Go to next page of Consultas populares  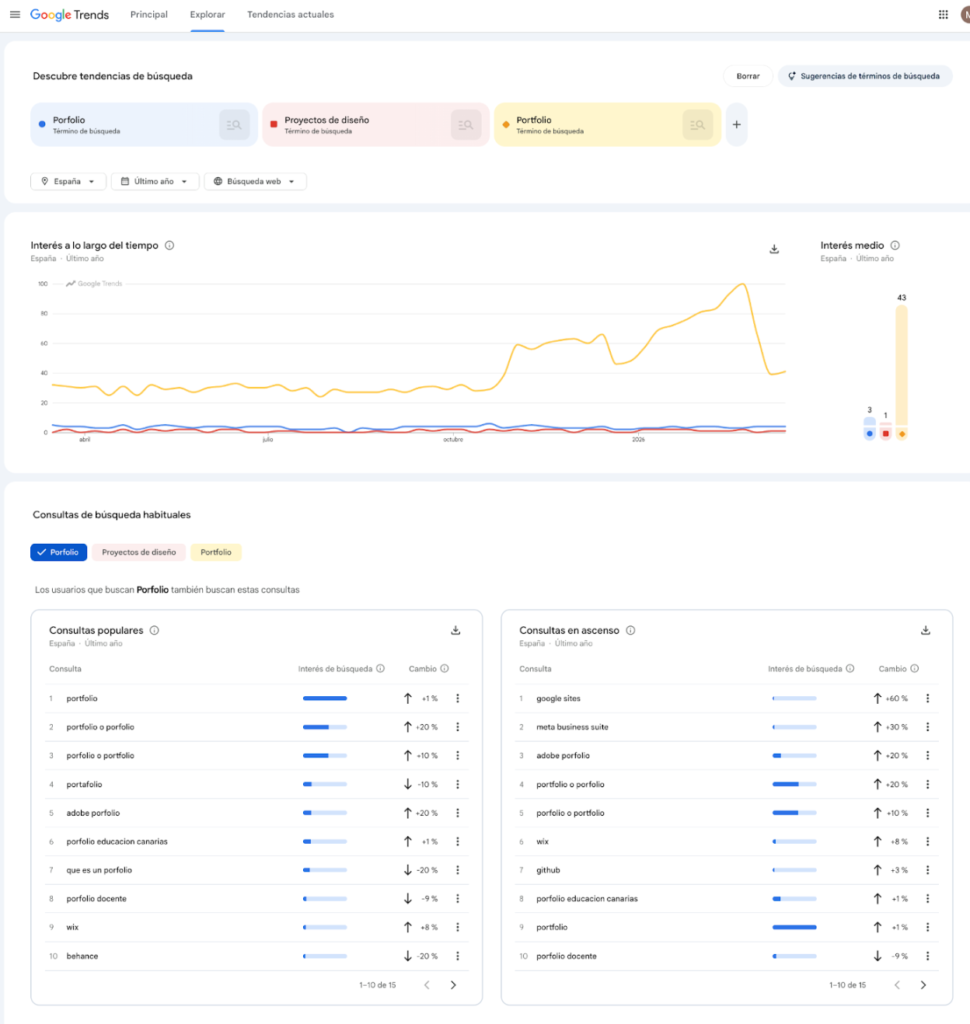tap(453, 985)
